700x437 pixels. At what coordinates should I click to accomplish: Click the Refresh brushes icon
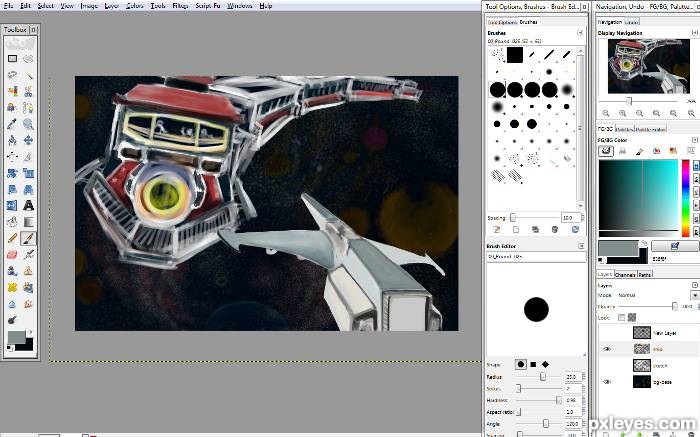575,229
